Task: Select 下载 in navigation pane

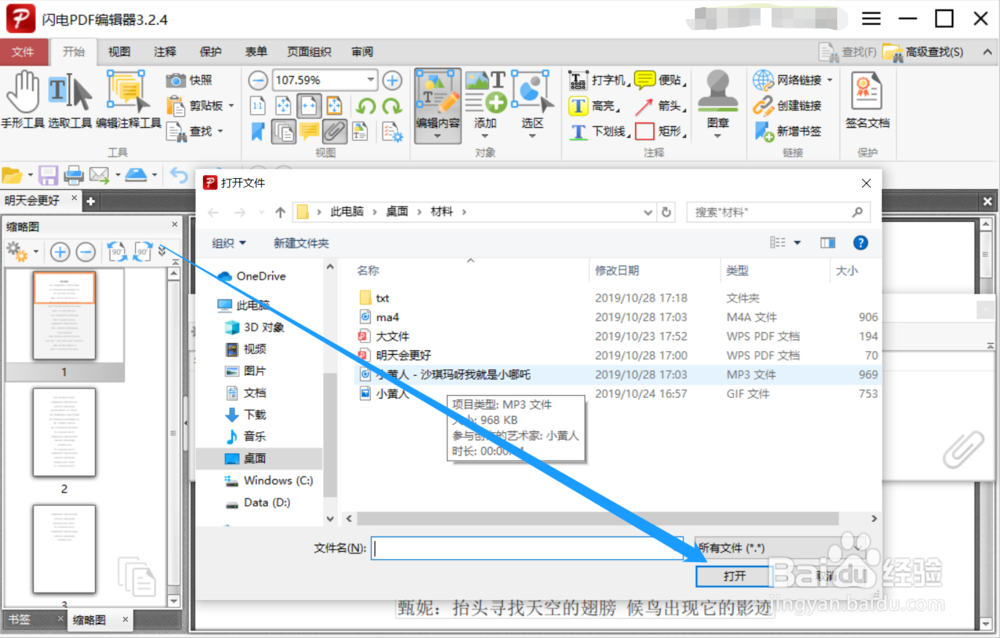Action: (x=246, y=415)
